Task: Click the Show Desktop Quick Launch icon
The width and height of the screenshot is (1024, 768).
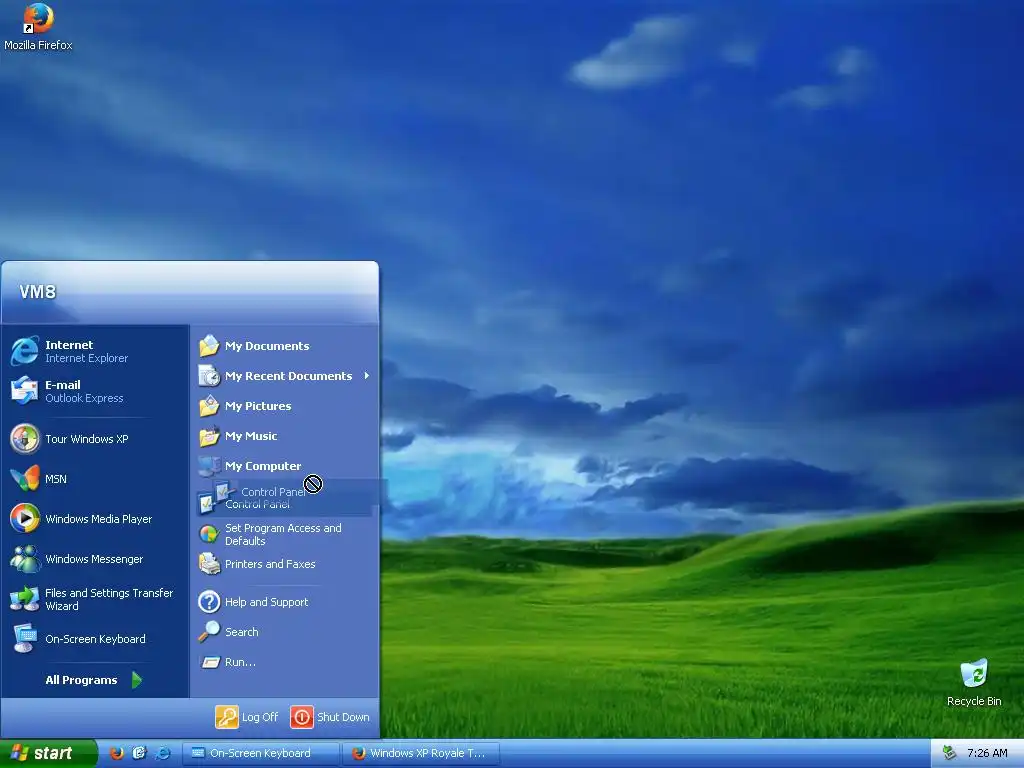Action: [139, 753]
